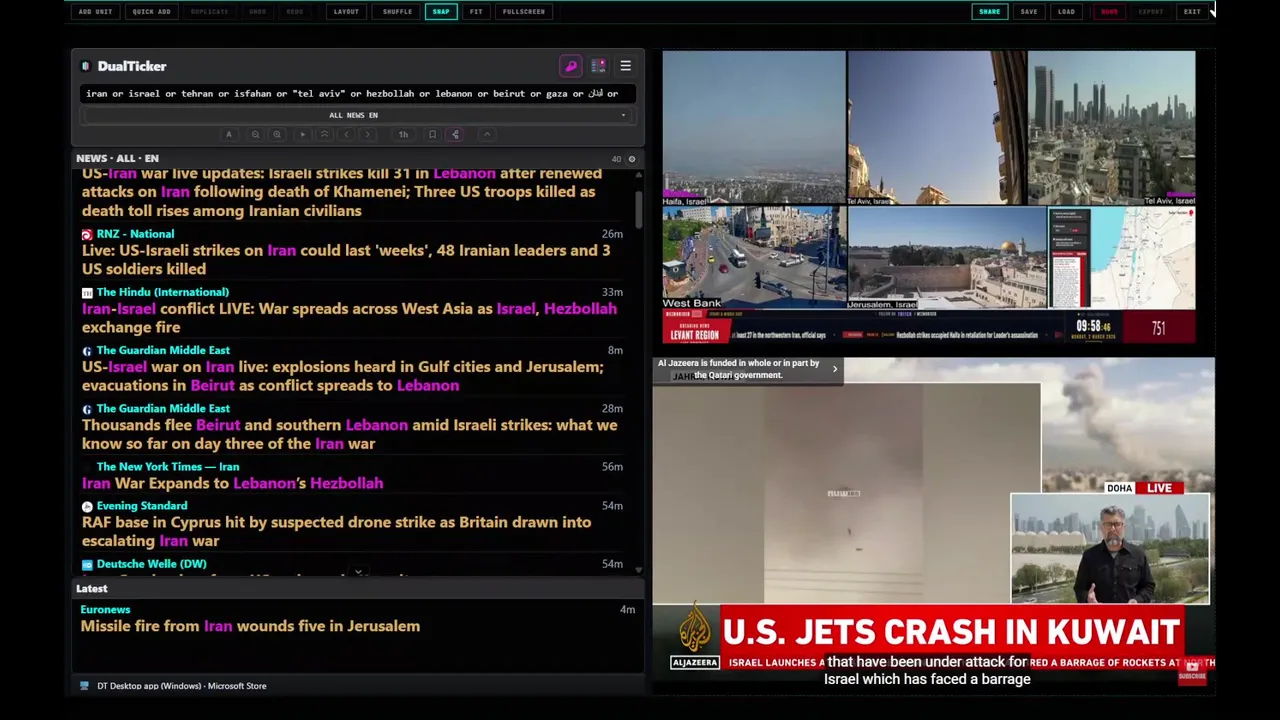The image size is (1280, 720).
Task: Click The New York Times — Iran source
Action: pyautogui.click(x=167, y=467)
